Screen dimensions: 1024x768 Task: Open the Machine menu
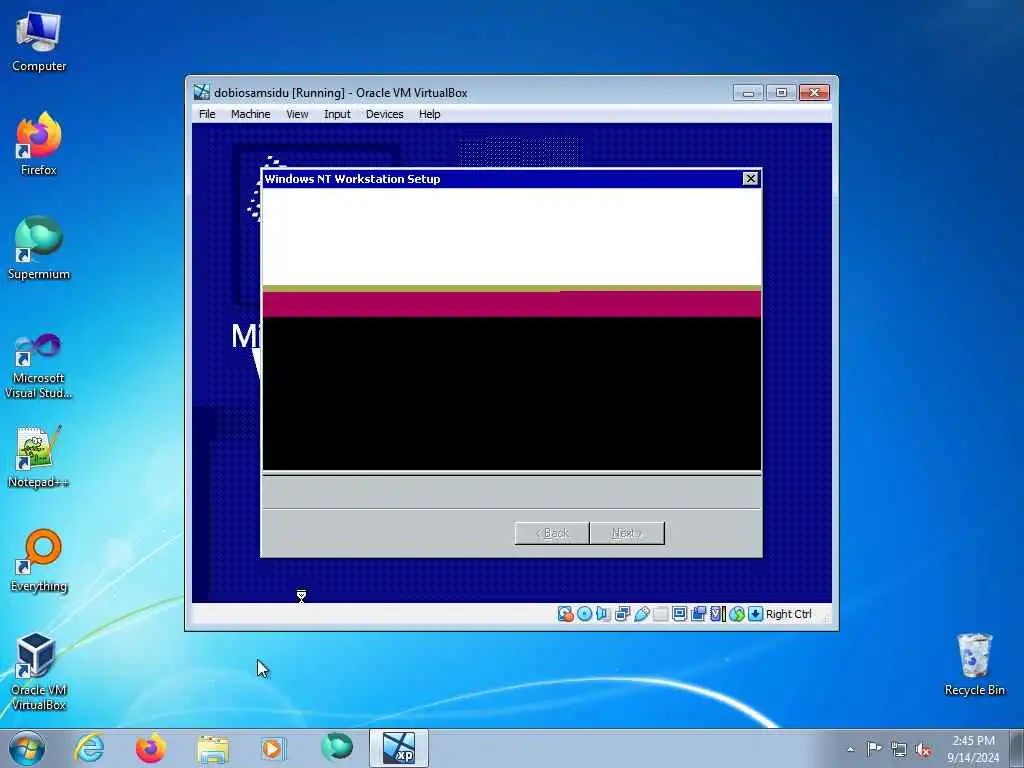[250, 114]
